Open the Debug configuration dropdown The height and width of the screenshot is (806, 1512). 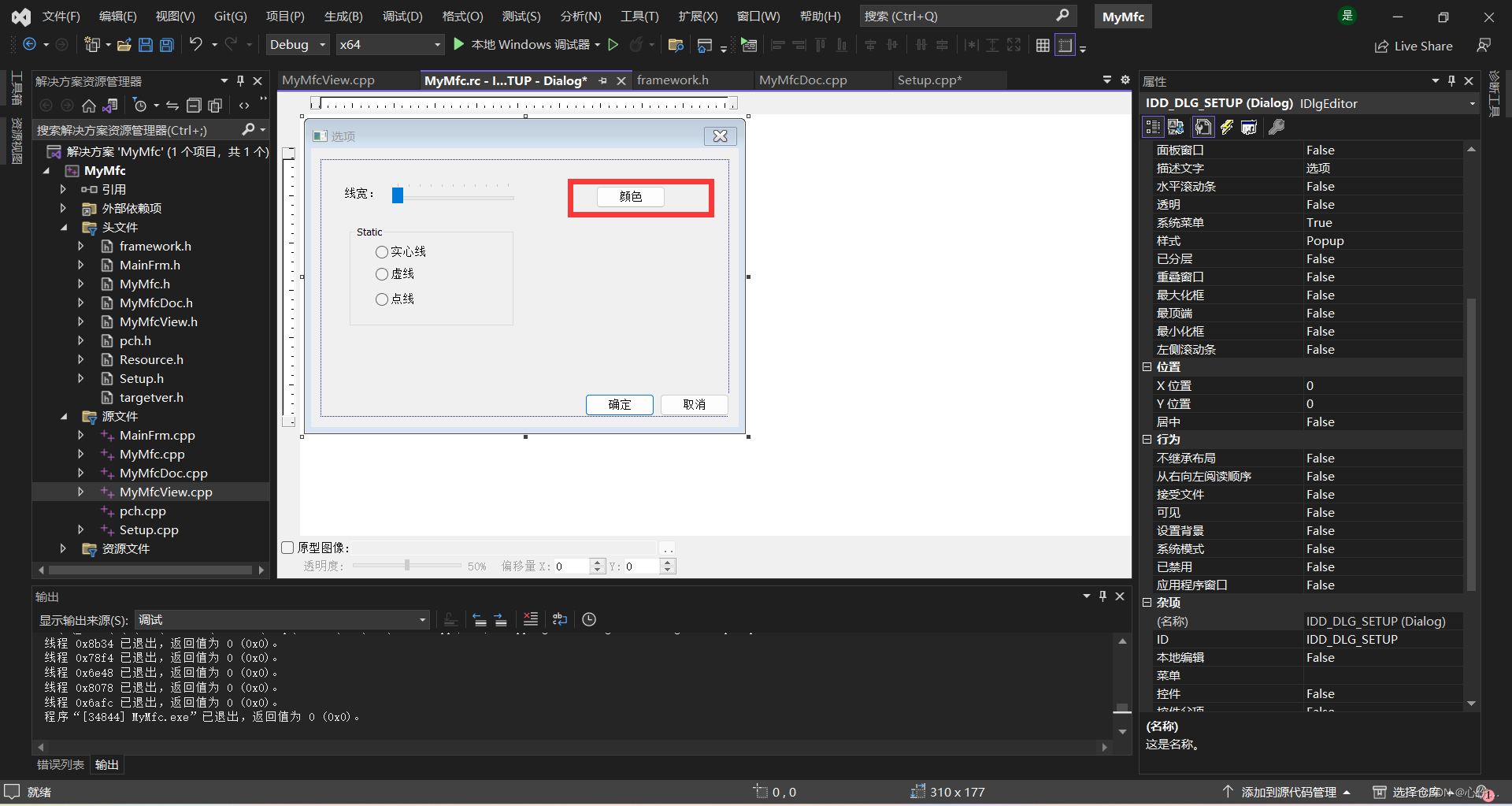298,45
